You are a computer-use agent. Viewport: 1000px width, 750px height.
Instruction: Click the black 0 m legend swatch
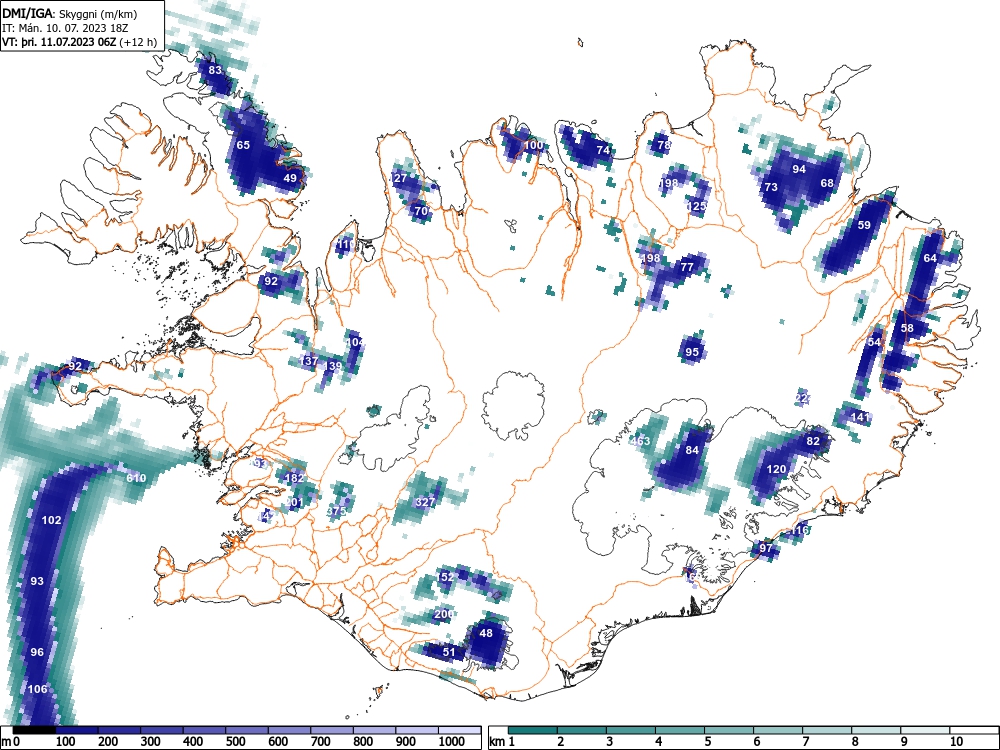[x=34, y=729]
